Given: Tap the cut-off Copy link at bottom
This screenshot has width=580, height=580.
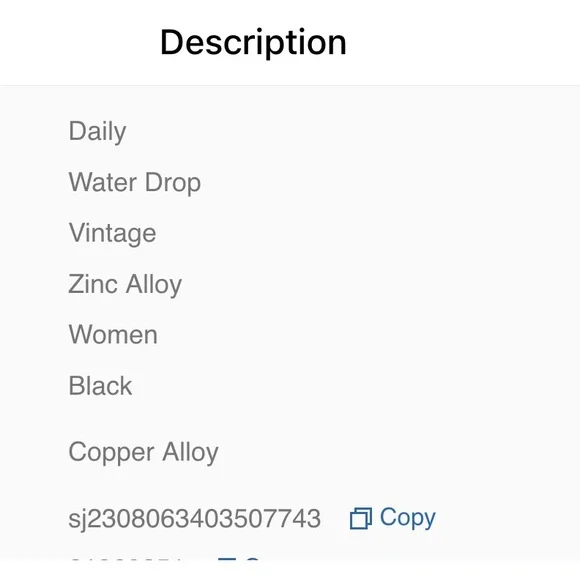Looking at the screenshot, I should point(253,559).
